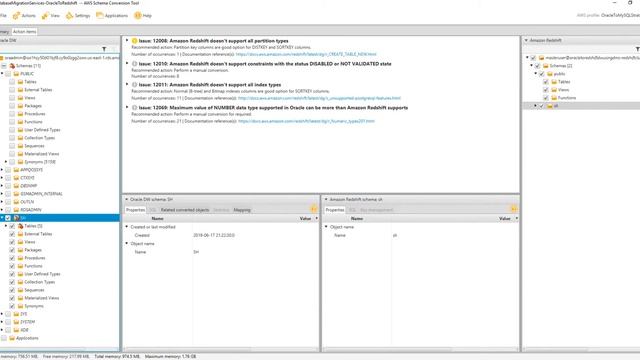Click the SYSTEM schema folder icon

(x=16, y=322)
